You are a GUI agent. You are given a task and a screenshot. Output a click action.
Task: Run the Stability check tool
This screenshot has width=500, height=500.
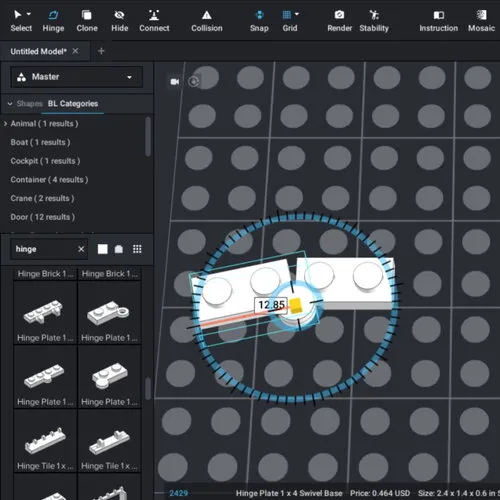point(374,21)
